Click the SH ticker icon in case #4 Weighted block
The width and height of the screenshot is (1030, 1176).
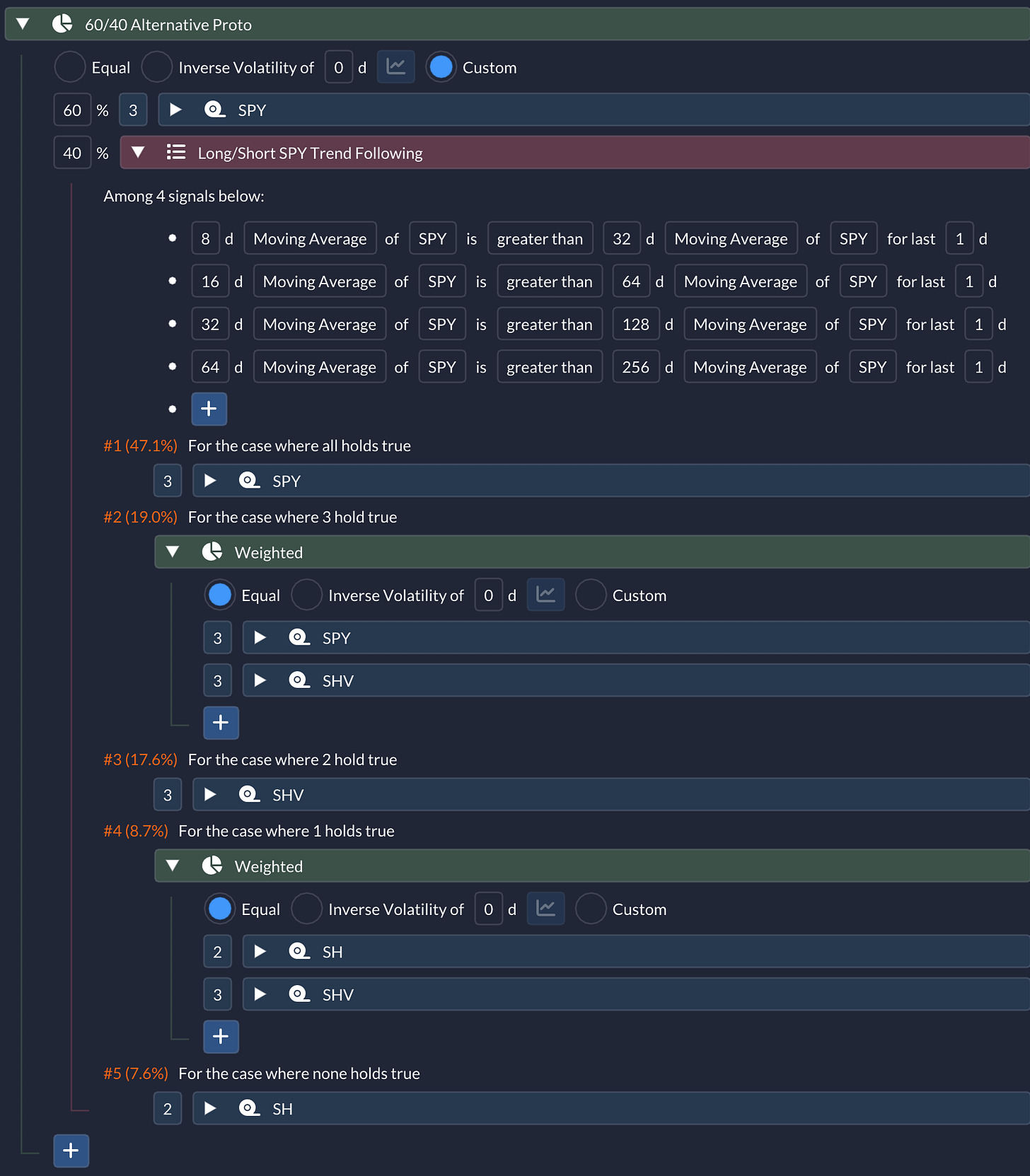tap(299, 952)
